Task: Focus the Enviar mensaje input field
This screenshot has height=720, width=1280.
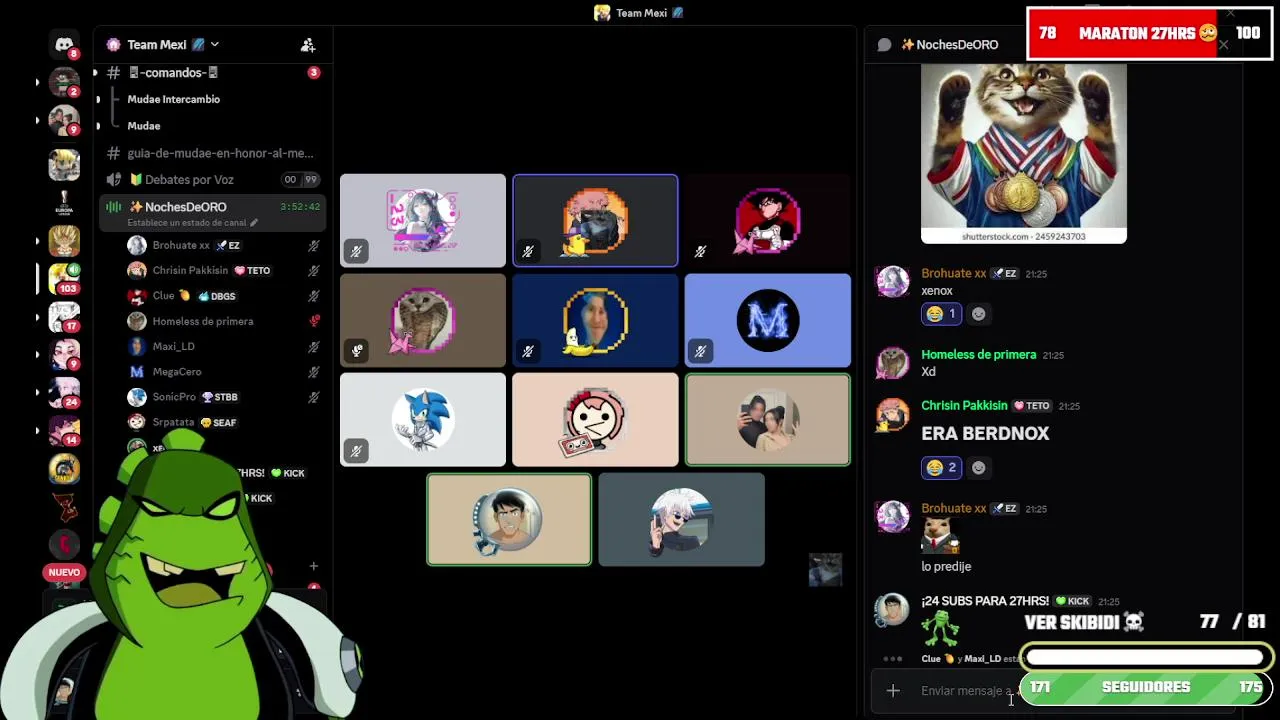Action: pyautogui.click(x=968, y=691)
